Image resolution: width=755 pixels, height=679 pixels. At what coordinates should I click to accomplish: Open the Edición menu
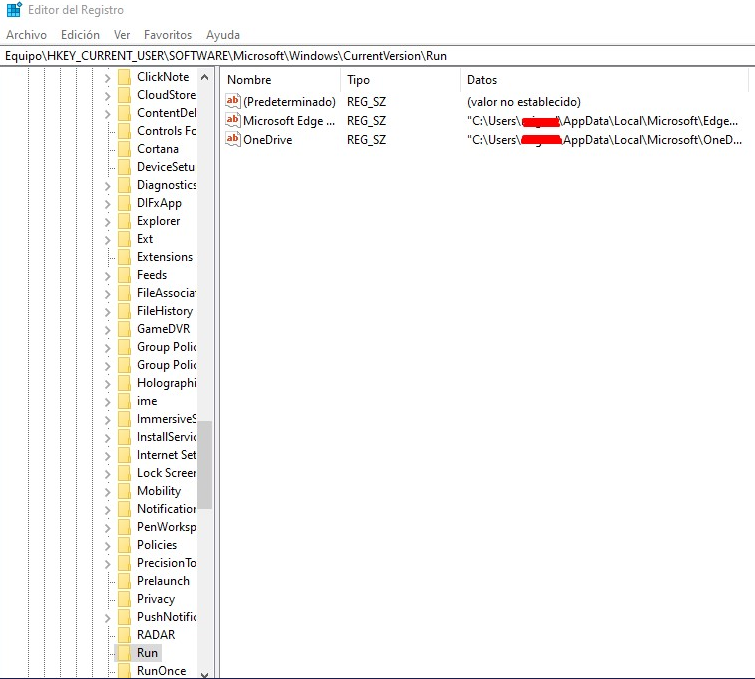pos(80,35)
